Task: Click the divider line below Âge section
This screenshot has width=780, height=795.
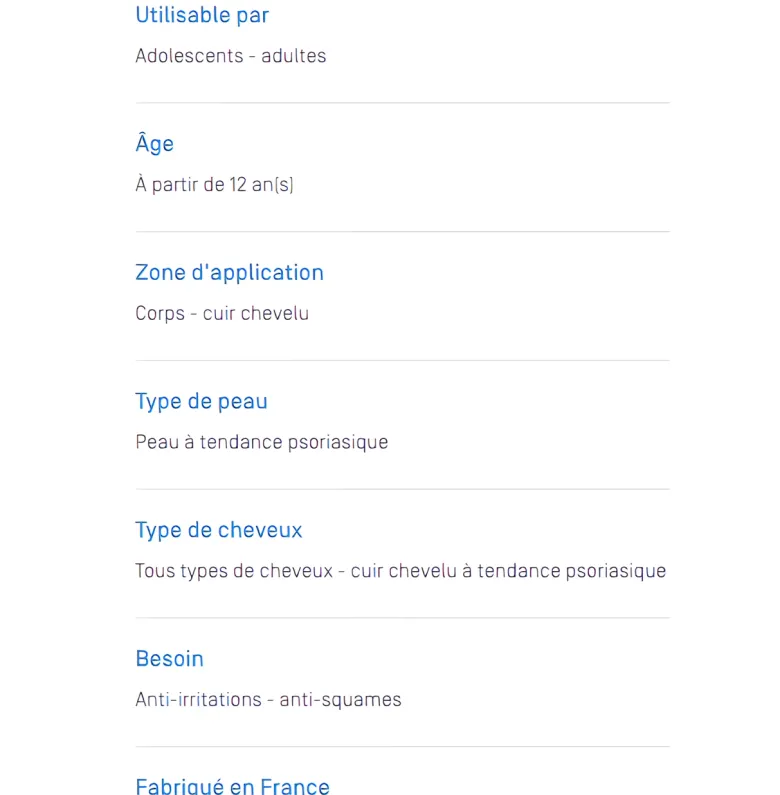Action: 403,232
